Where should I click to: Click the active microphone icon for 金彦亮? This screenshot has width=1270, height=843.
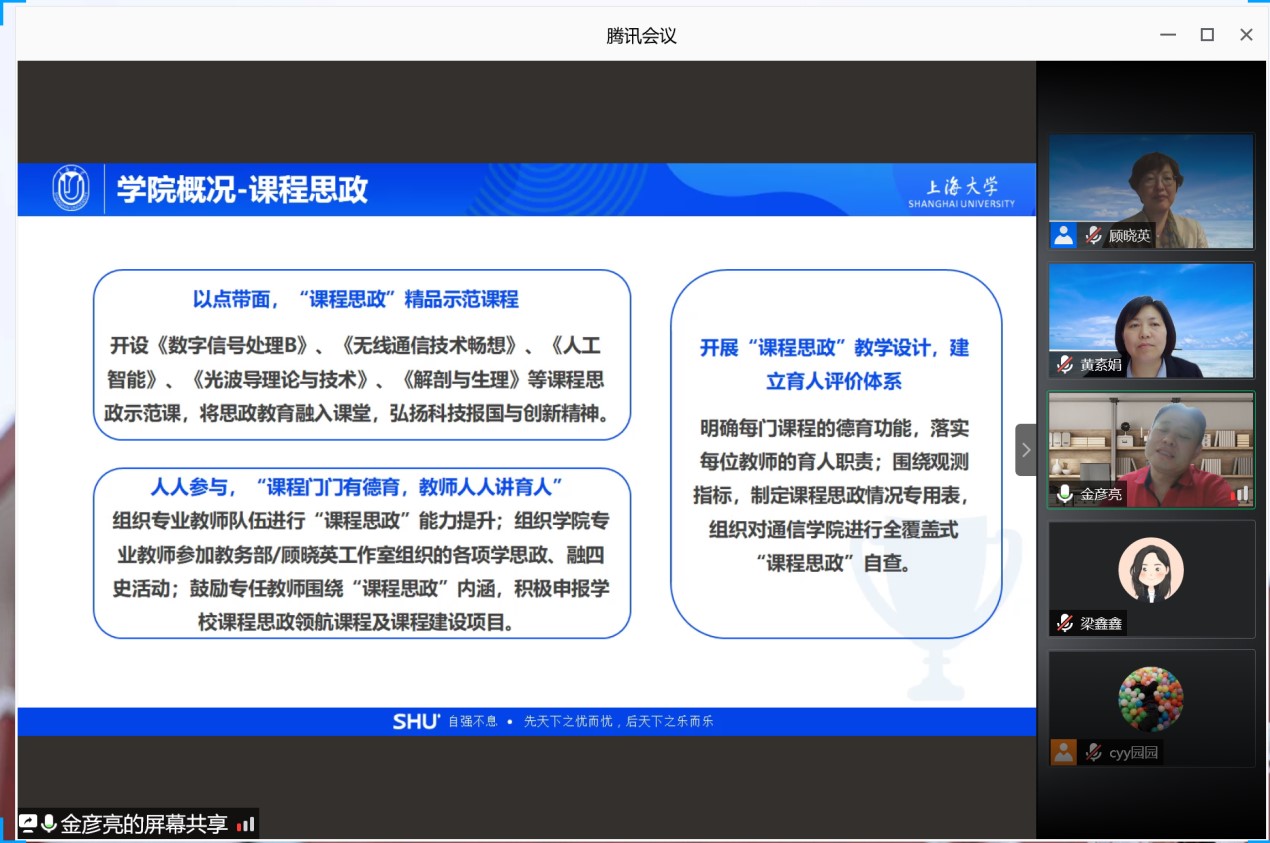pyautogui.click(x=1065, y=494)
